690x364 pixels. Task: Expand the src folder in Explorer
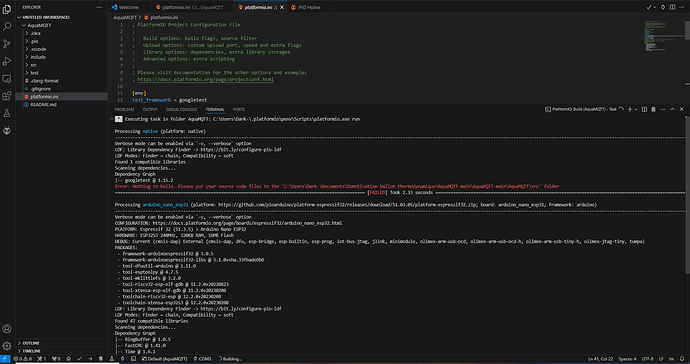(33, 65)
